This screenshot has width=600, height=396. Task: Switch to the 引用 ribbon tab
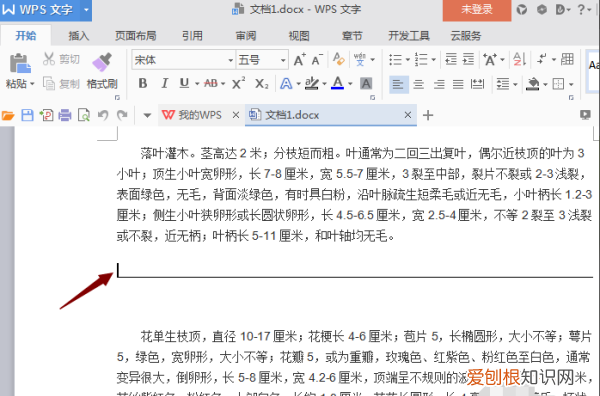192,36
